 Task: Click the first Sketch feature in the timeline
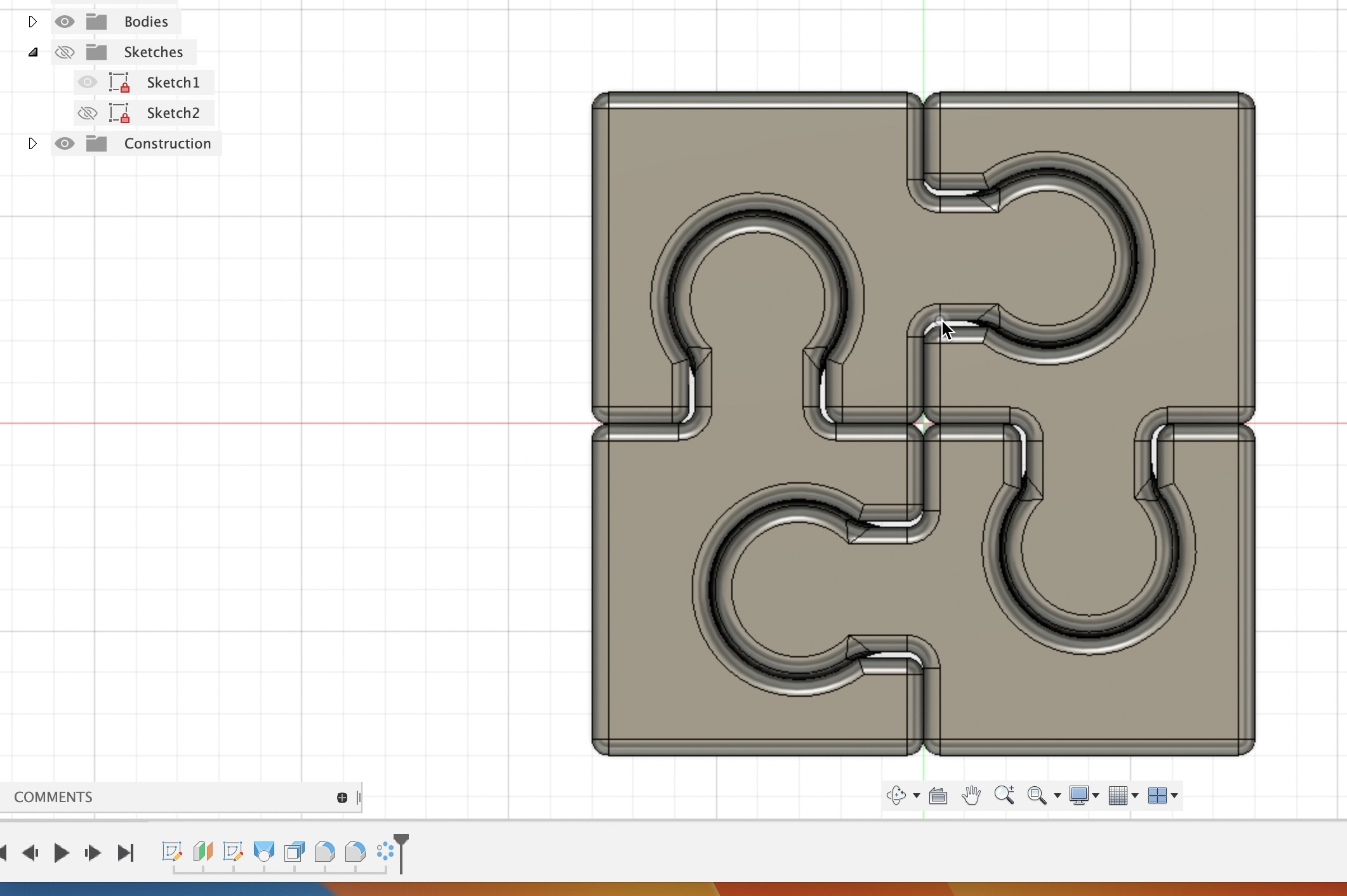171,852
